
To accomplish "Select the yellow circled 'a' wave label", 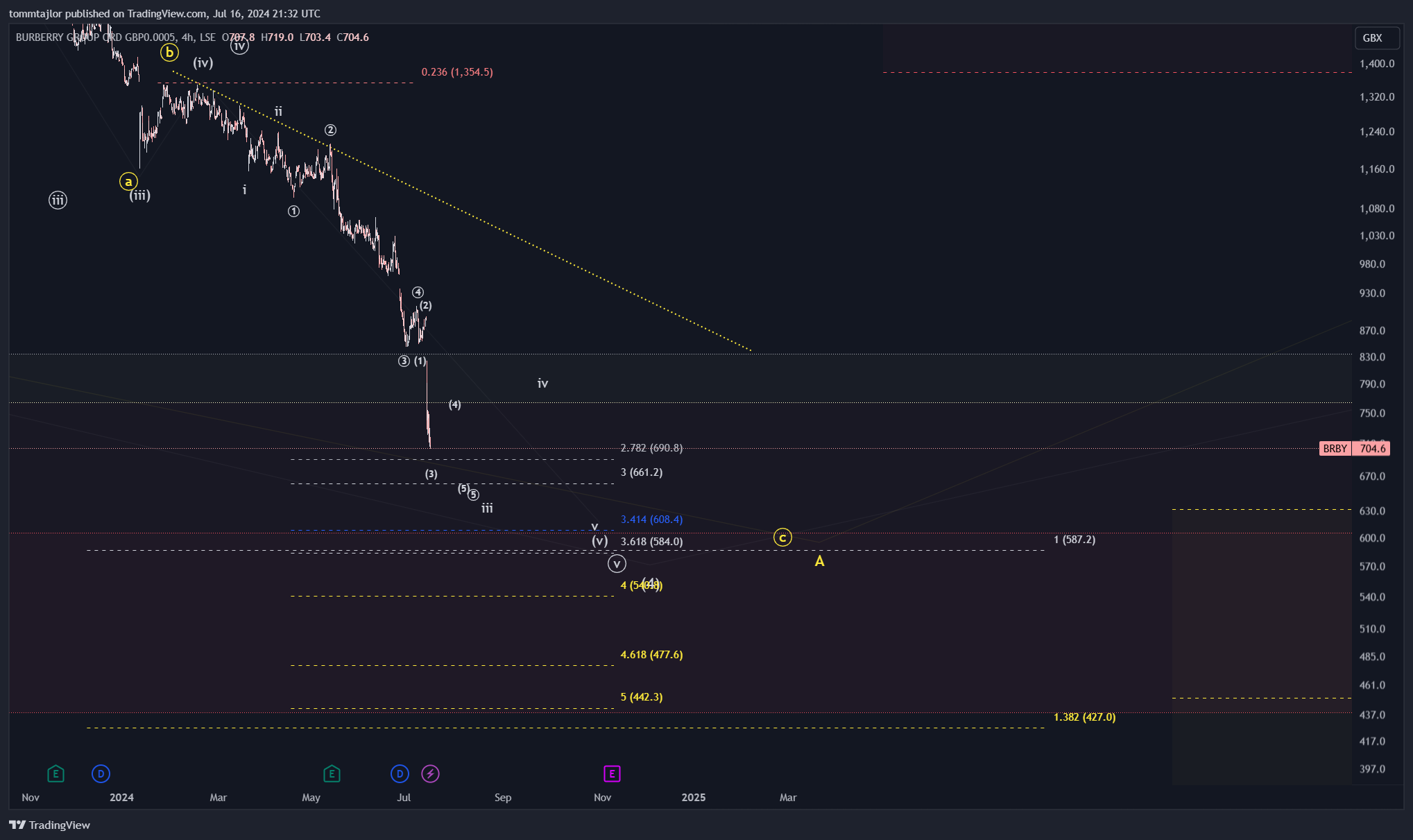I will pos(128,182).
